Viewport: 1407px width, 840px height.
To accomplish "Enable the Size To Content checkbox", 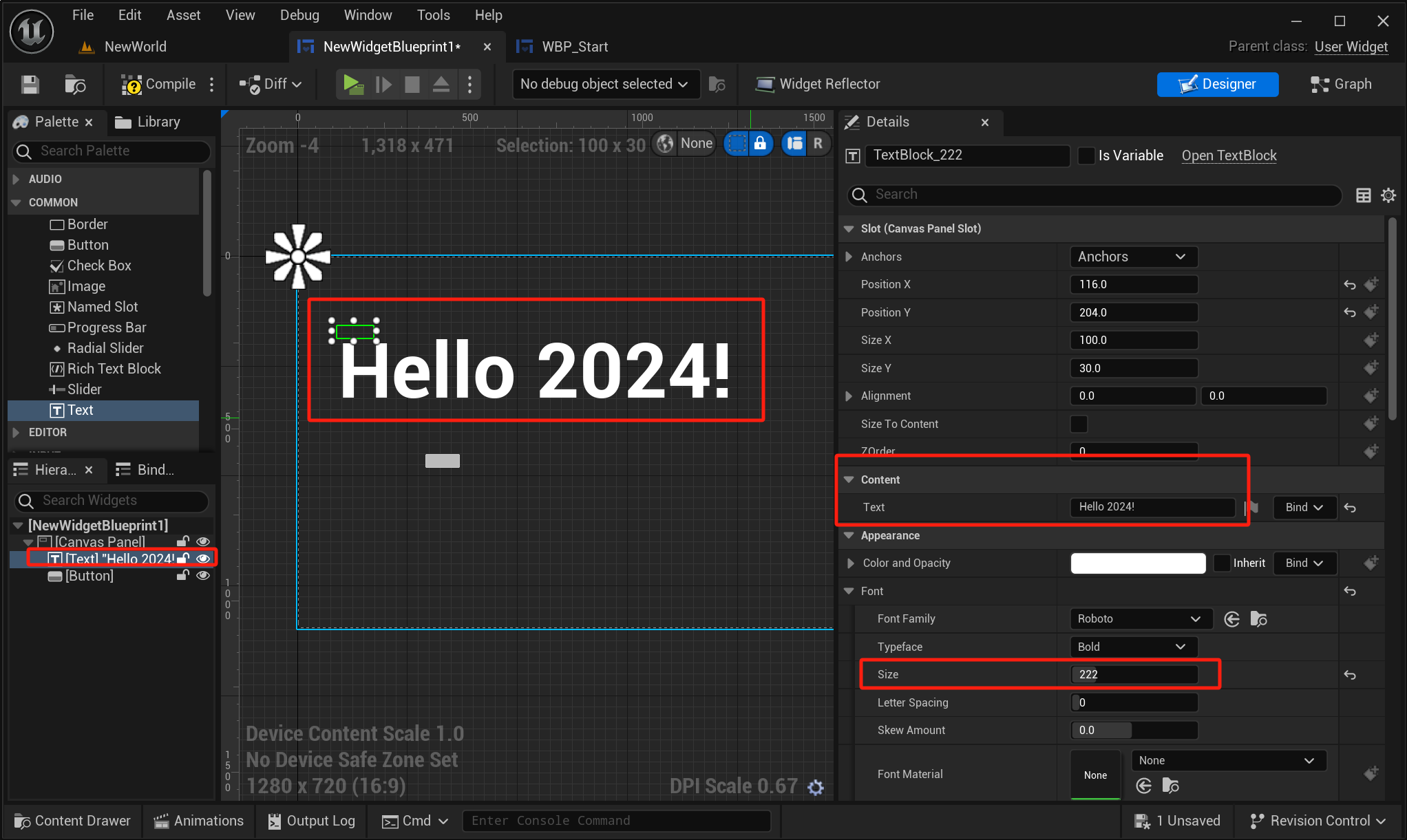I will click(x=1079, y=424).
